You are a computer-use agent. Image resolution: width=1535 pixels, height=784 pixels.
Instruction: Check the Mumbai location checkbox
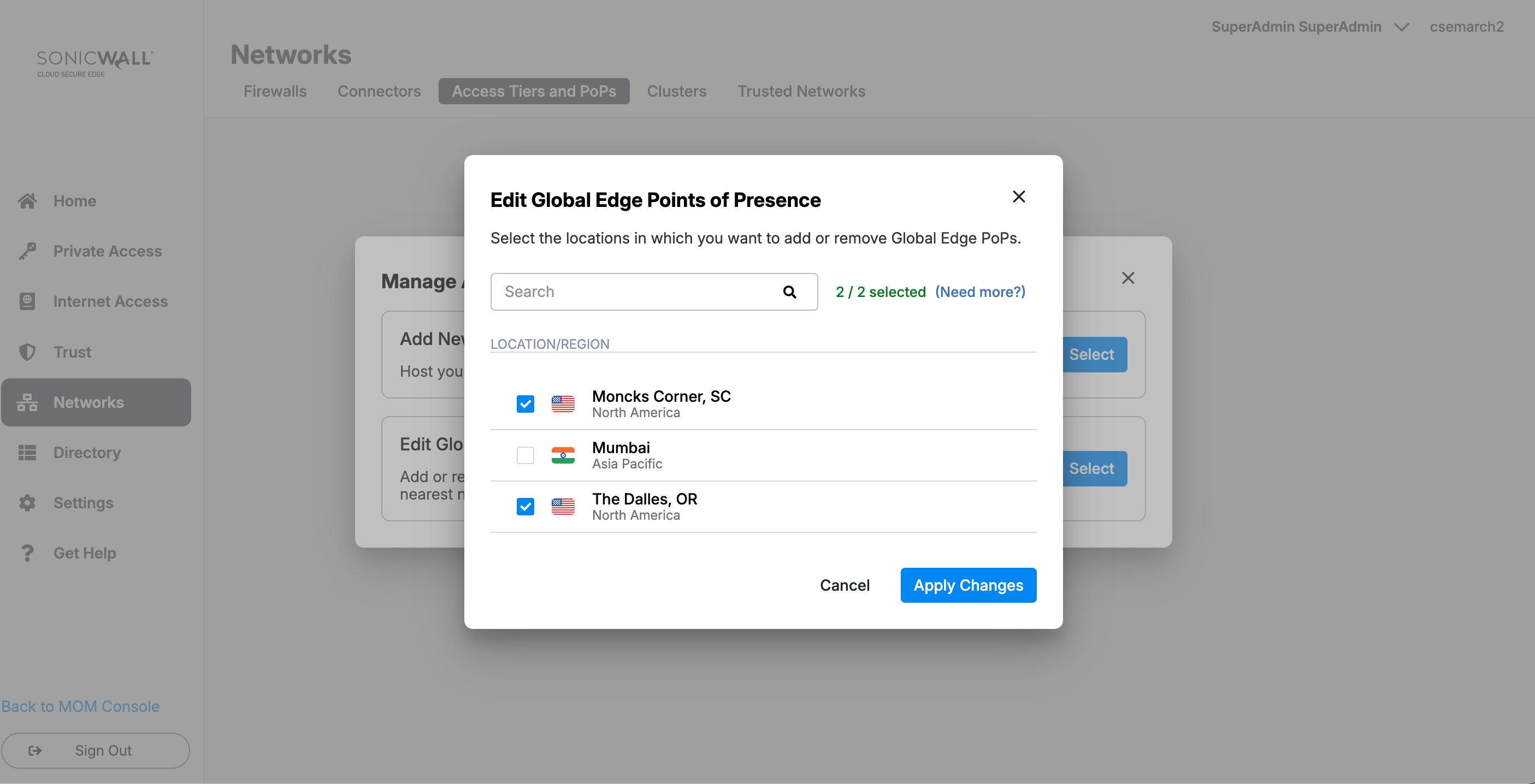click(x=525, y=455)
